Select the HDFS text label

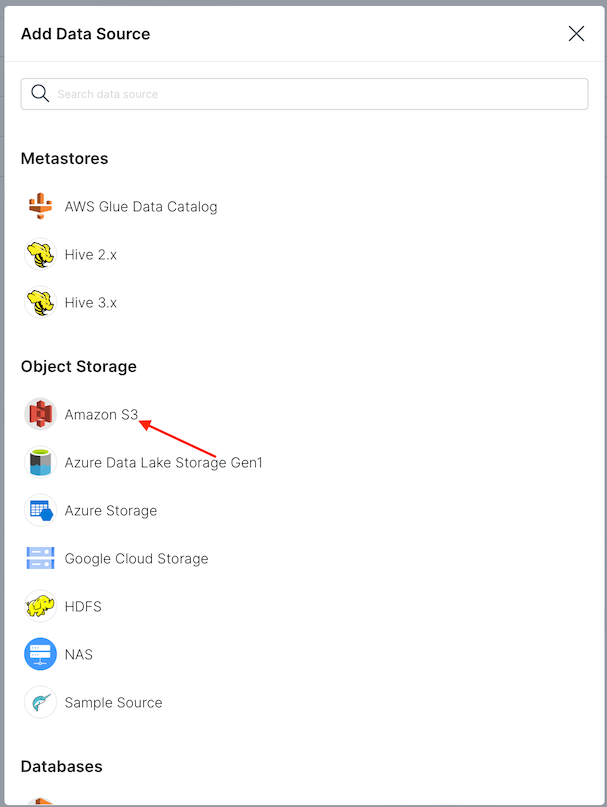[83, 607]
